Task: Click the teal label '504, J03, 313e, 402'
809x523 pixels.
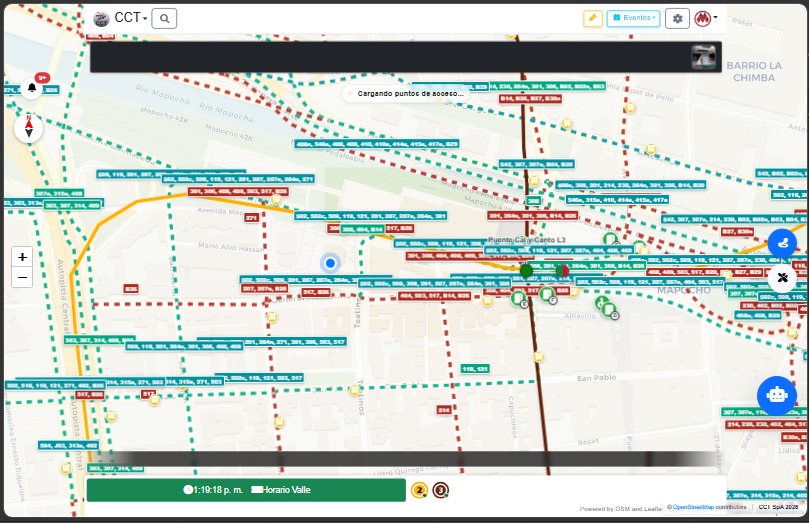Action: coord(69,445)
